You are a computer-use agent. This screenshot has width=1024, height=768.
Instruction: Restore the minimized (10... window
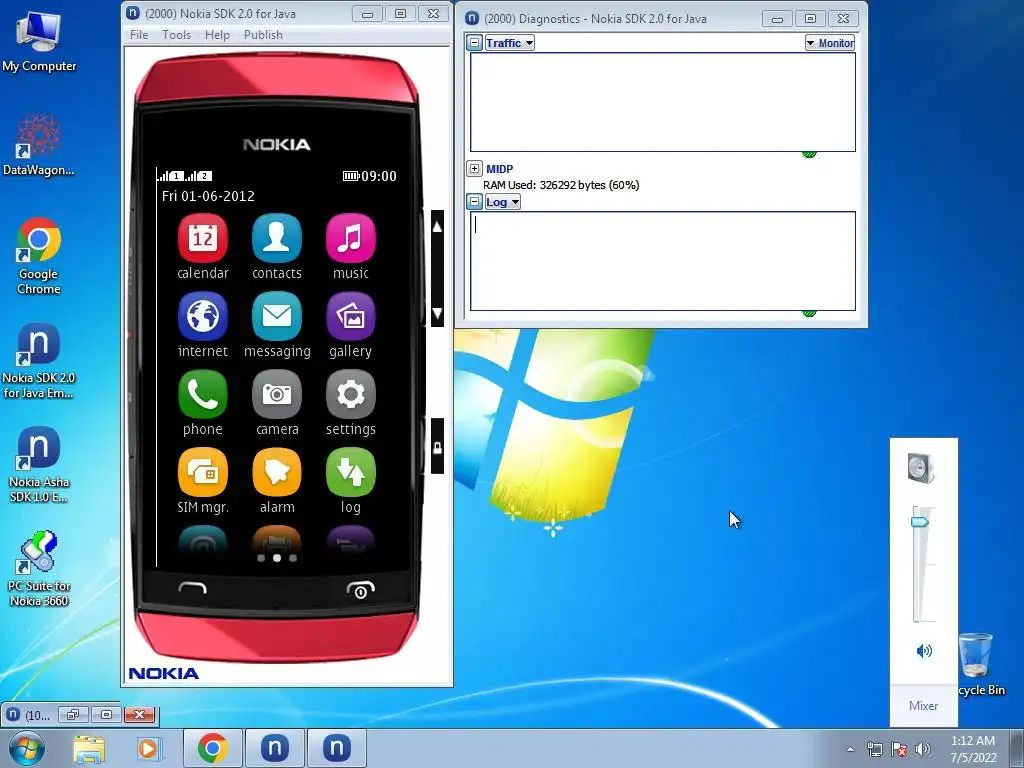click(x=72, y=714)
